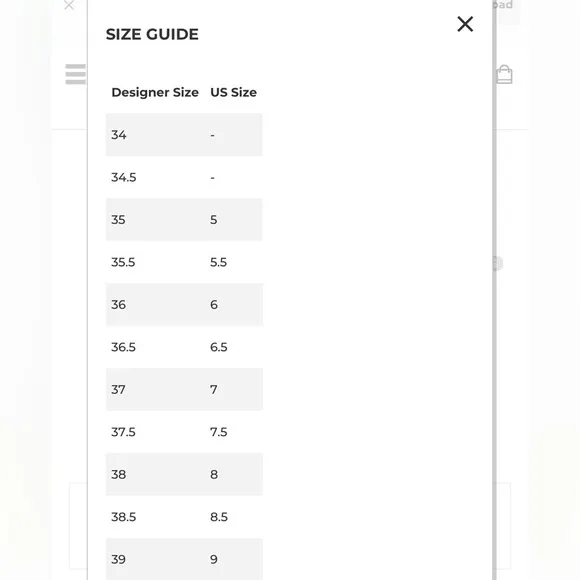Click the designer size 34 row
Viewport: 580px width, 580px height.
[184, 135]
